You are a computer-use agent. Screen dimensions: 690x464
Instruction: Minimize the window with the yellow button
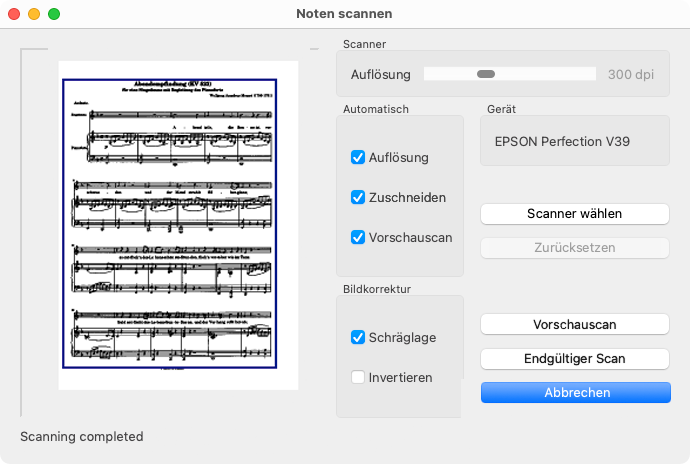(x=34, y=14)
